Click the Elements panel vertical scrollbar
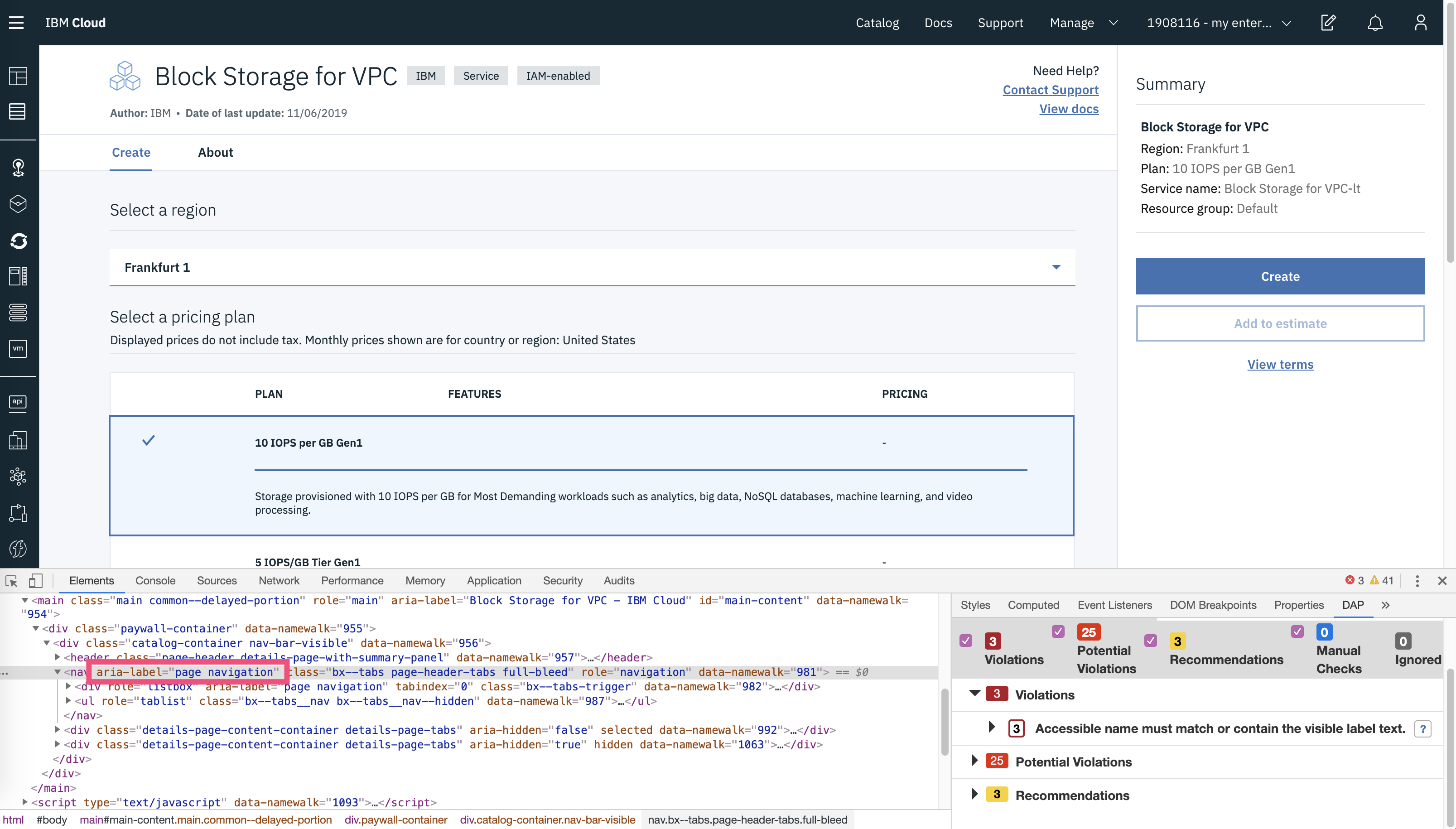This screenshot has width=1456, height=829. pyautogui.click(x=944, y=721)
